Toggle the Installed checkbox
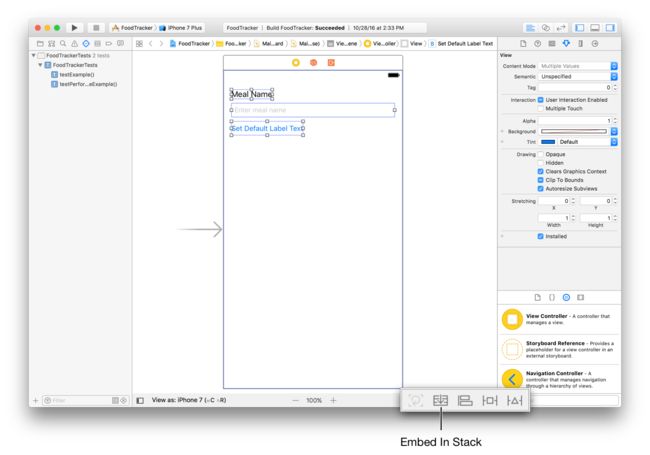Screen dimensions: 650x455 click(x=541, y=236)
